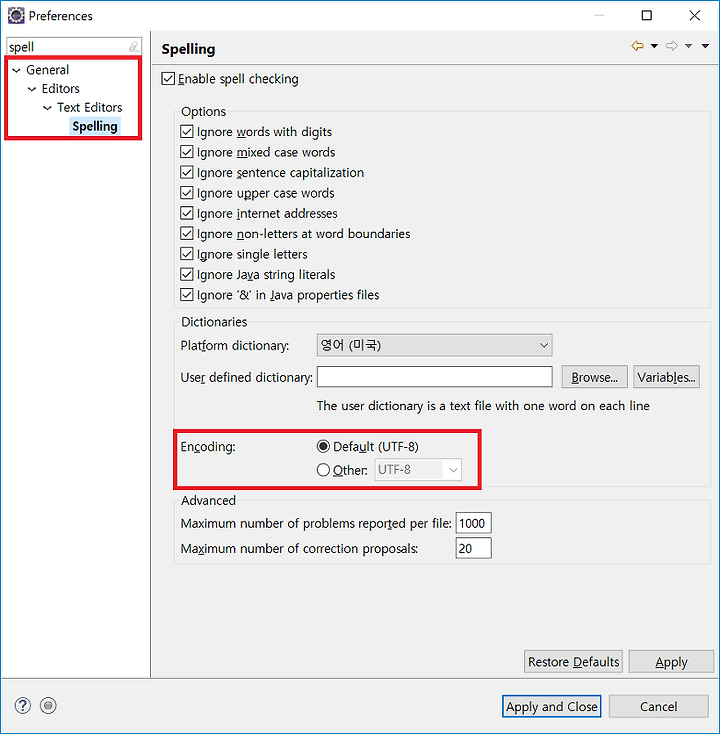This screenshot has width=720, height=734.
Task: Click Restore Defaults
Action: tap(573, 661)
